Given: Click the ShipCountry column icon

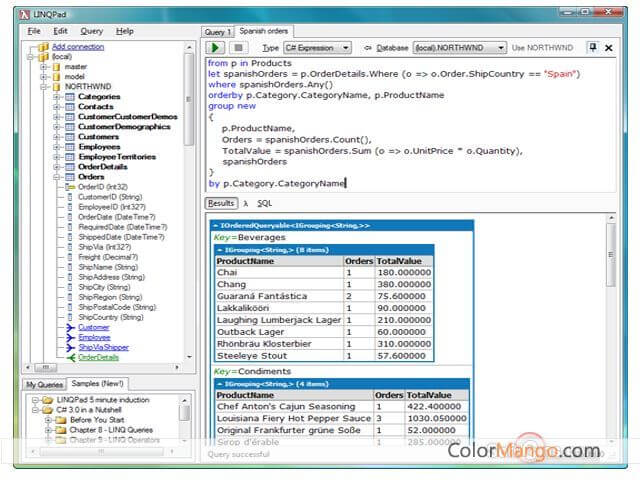Looking at the screenshot, I should (x=70, y=317).
